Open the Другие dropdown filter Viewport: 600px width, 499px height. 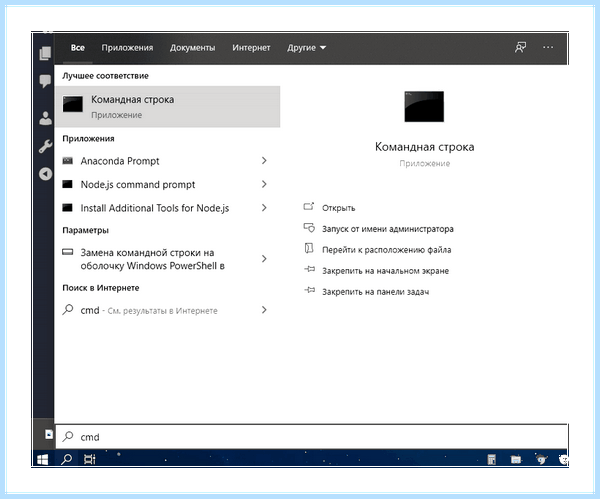pos(306,48)
